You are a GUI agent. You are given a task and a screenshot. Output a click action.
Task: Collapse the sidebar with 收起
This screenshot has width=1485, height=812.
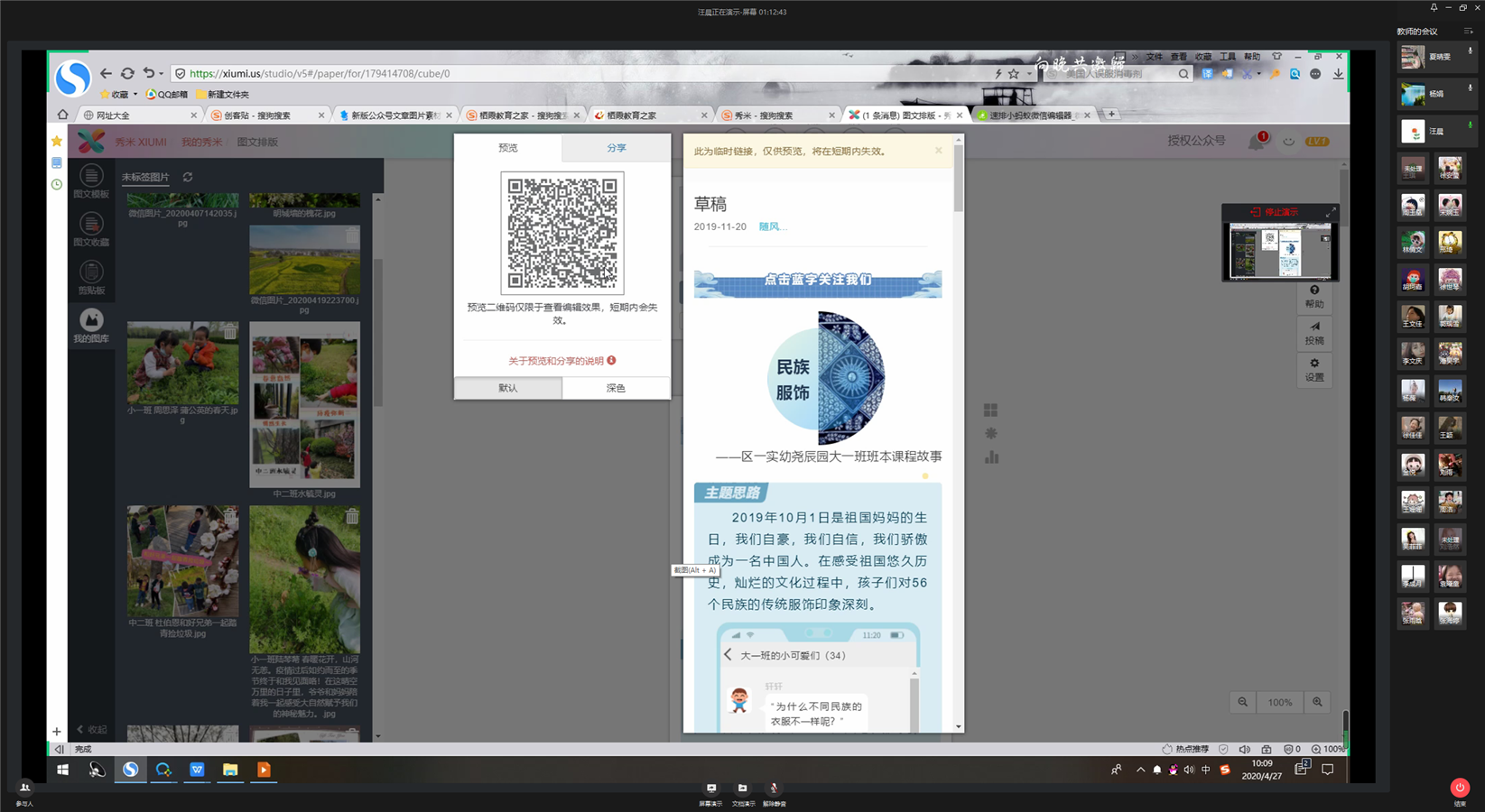click(x=92, y=729)
